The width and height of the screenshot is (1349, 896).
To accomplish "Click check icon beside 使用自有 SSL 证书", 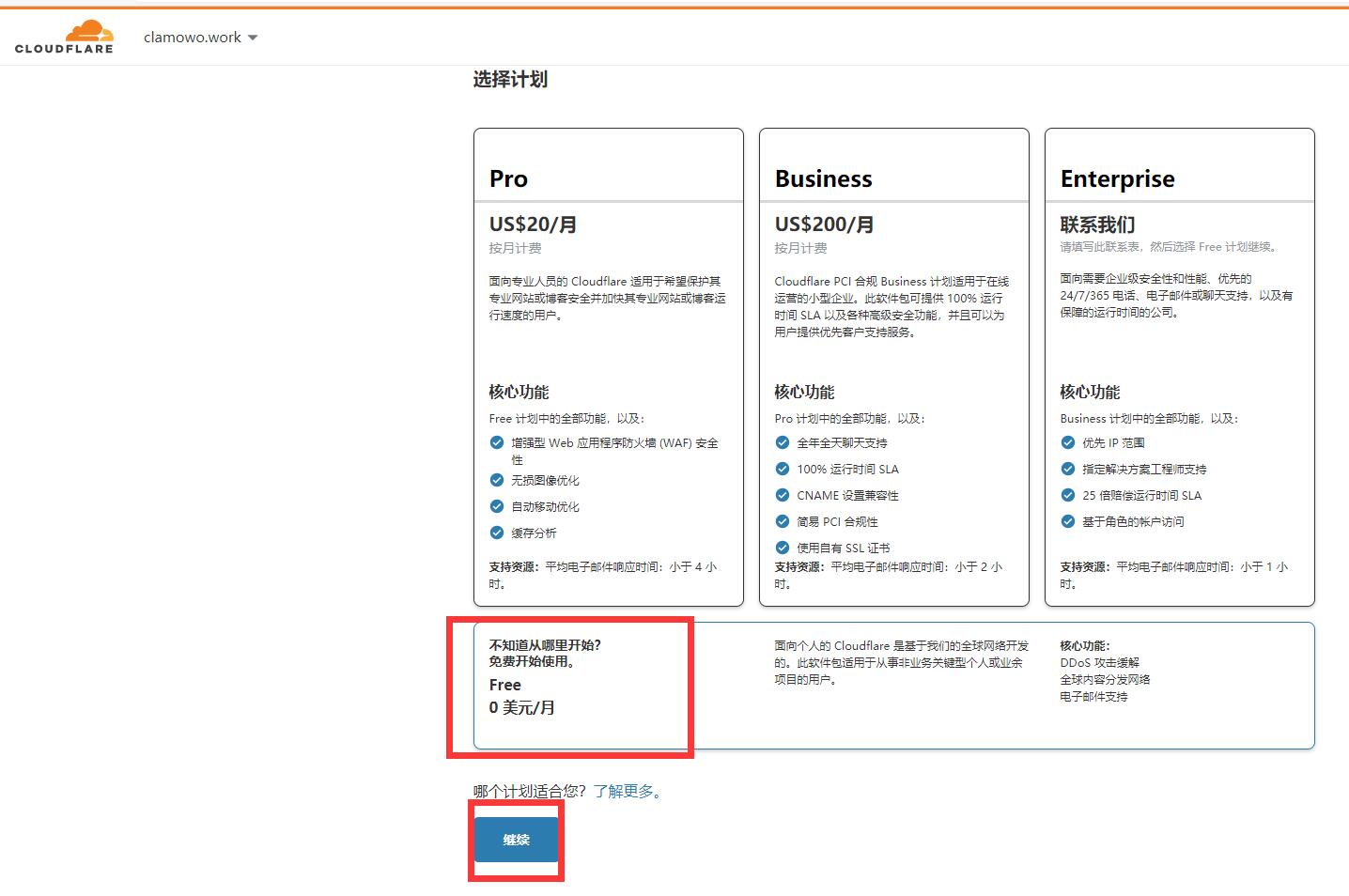I will coord(783,548).
